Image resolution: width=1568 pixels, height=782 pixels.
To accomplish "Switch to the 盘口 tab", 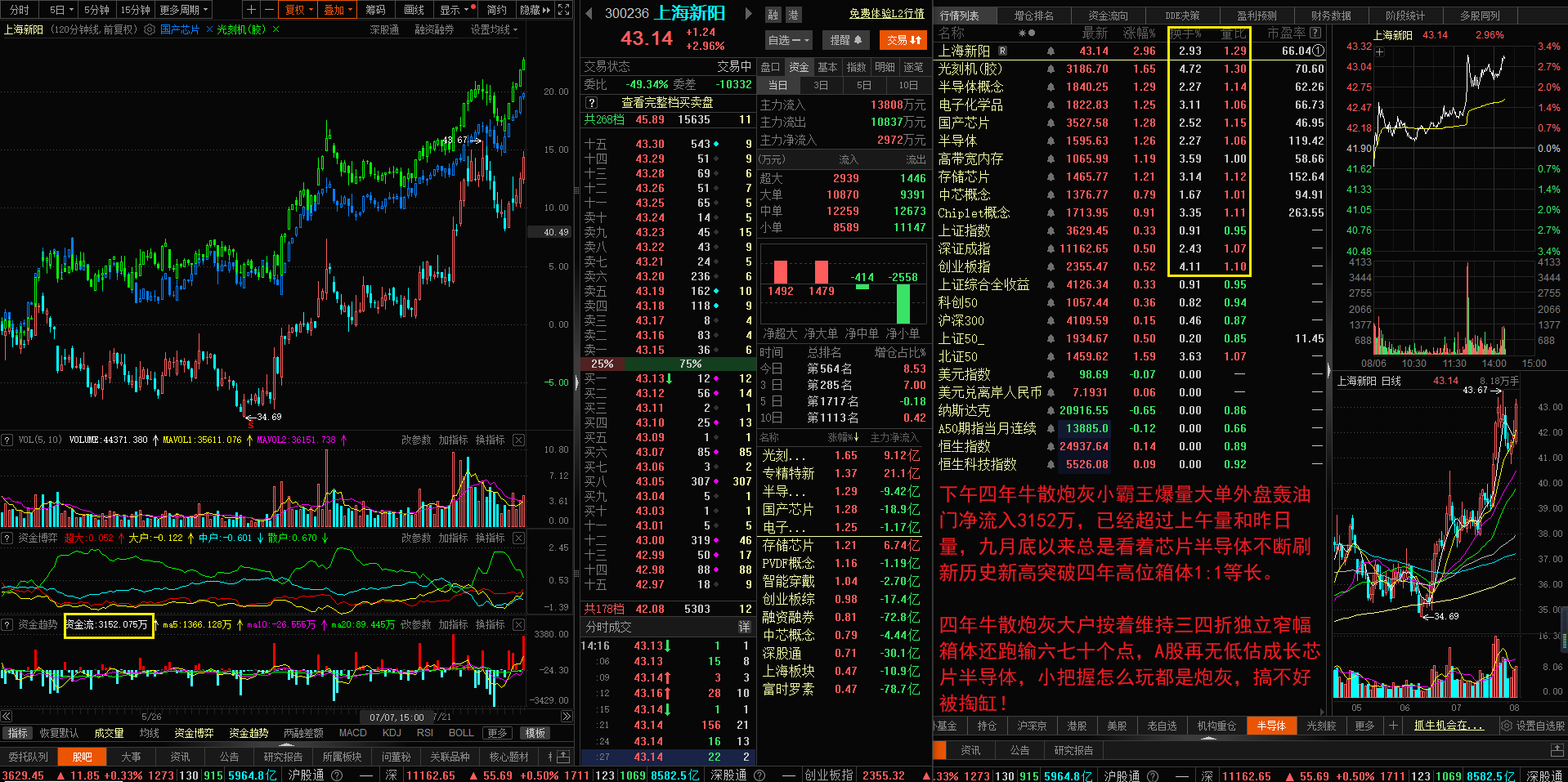I will click(770, 67).
